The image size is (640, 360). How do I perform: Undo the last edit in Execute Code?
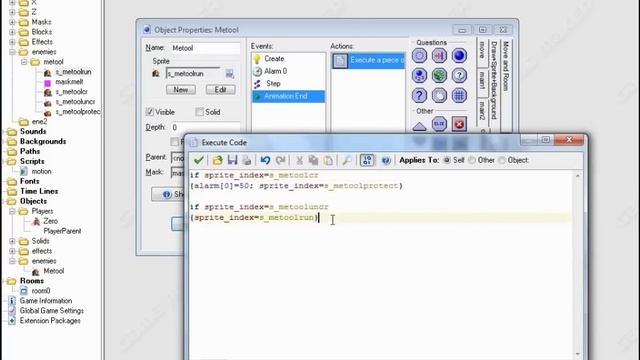pos(265,160)
